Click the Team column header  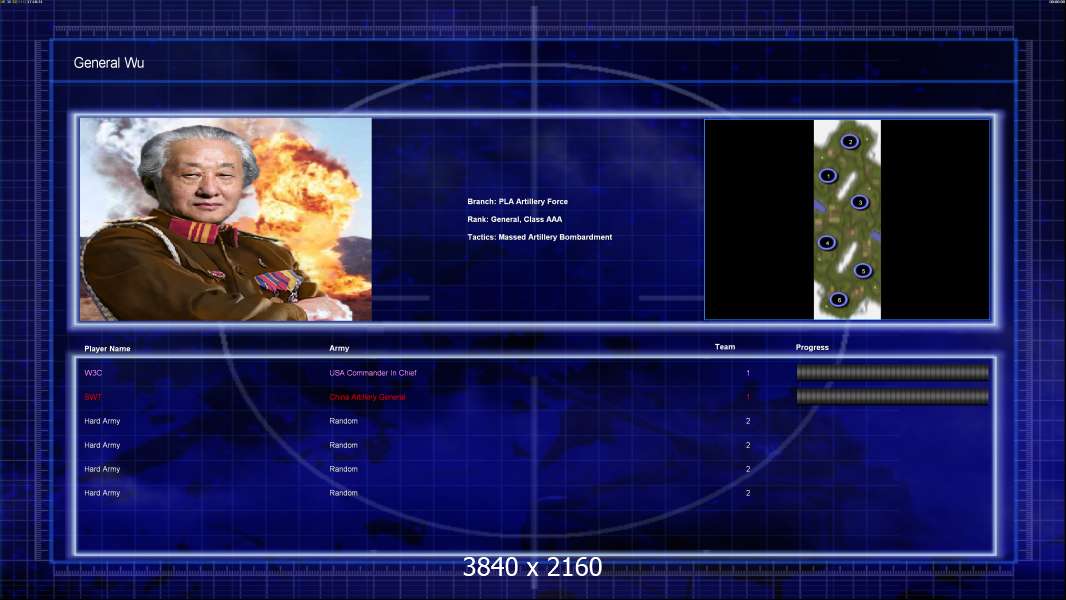pyautogui.click(x=725, y=347)
